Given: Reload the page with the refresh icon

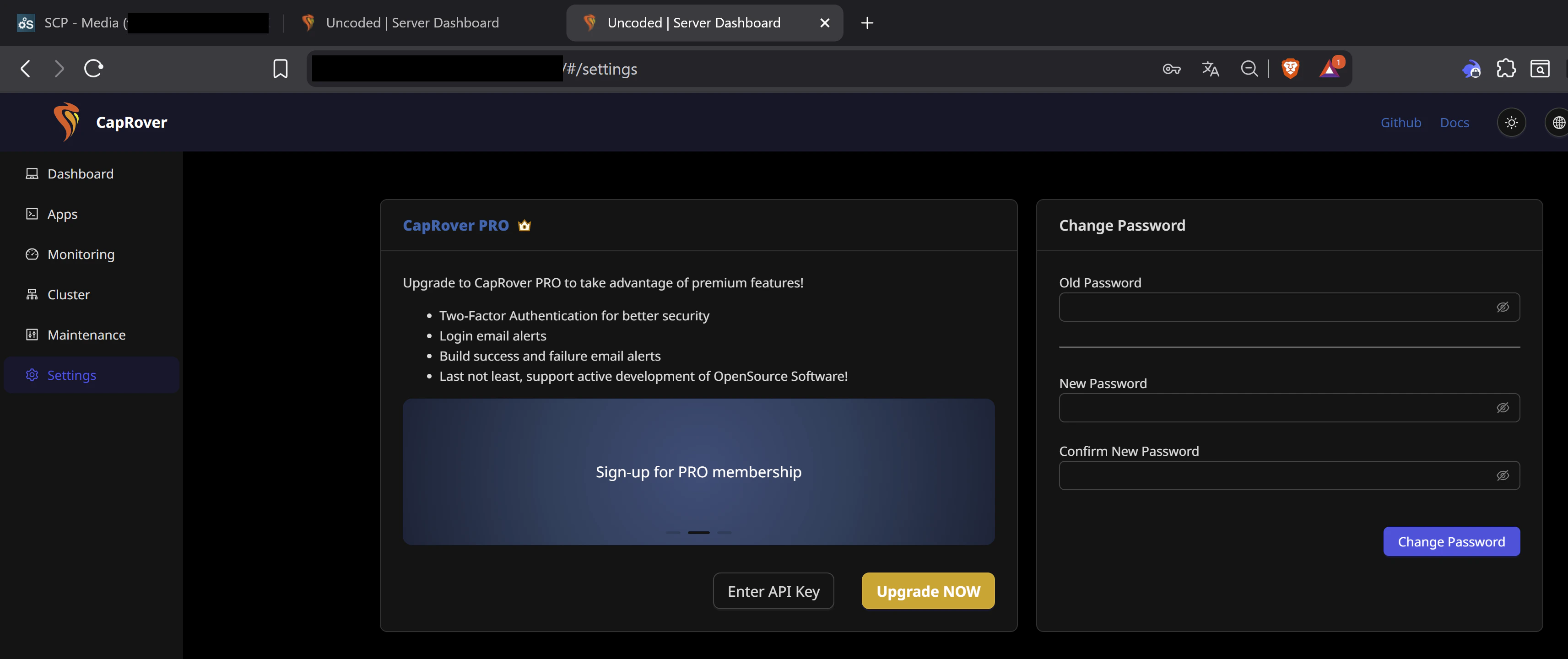Looking at the screenshot, I should pos(94,68).
